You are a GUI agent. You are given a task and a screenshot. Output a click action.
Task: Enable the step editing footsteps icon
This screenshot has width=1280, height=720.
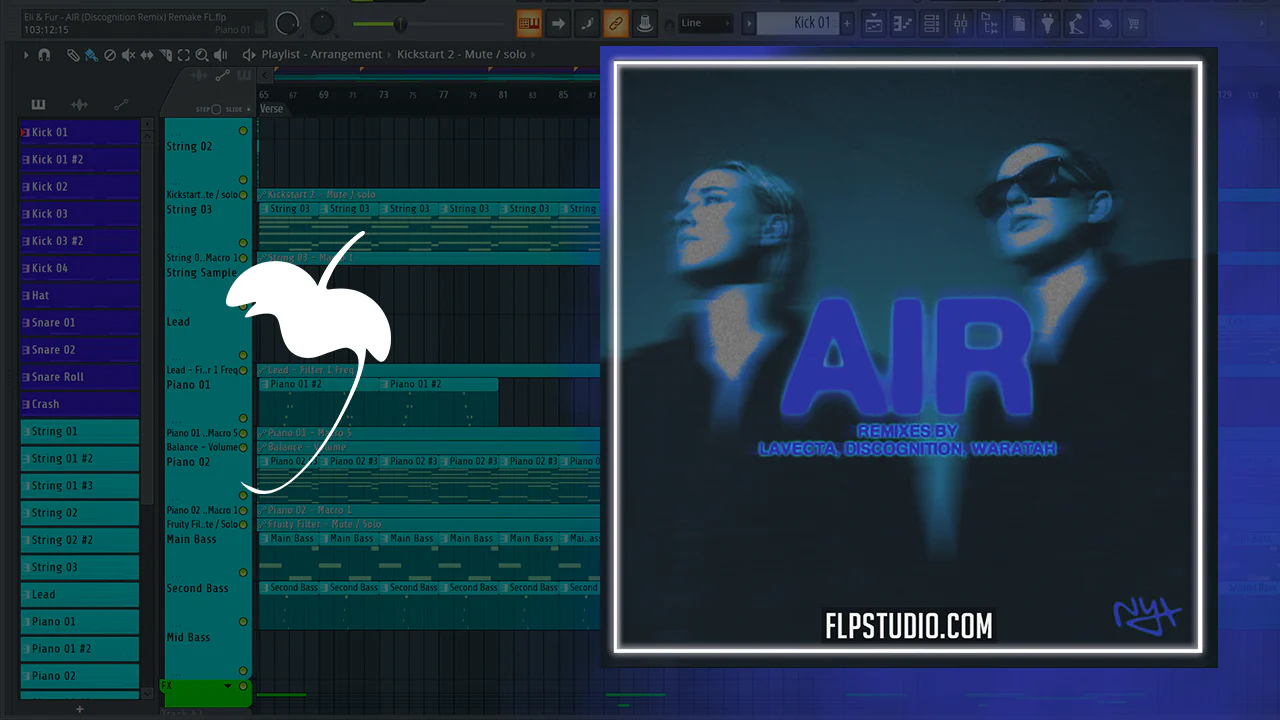pyautogui.click(x=587, y=23)
